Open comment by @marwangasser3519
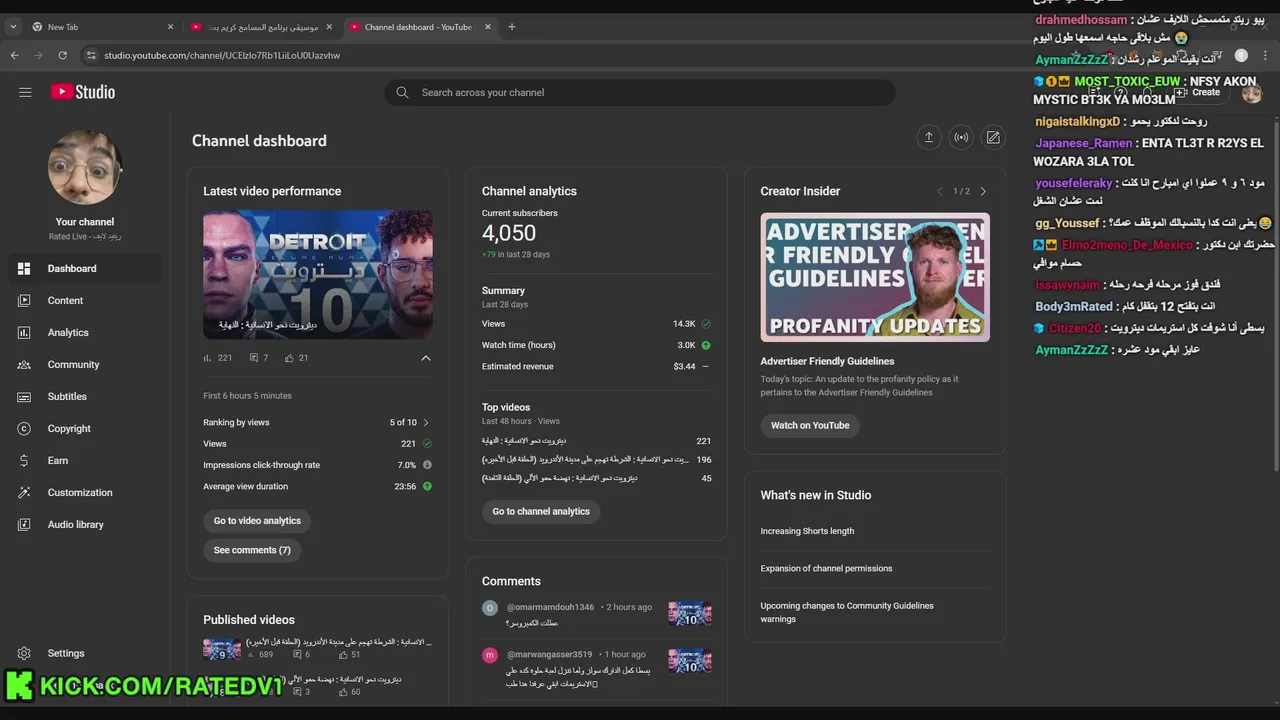 click(x=596, y=668)
